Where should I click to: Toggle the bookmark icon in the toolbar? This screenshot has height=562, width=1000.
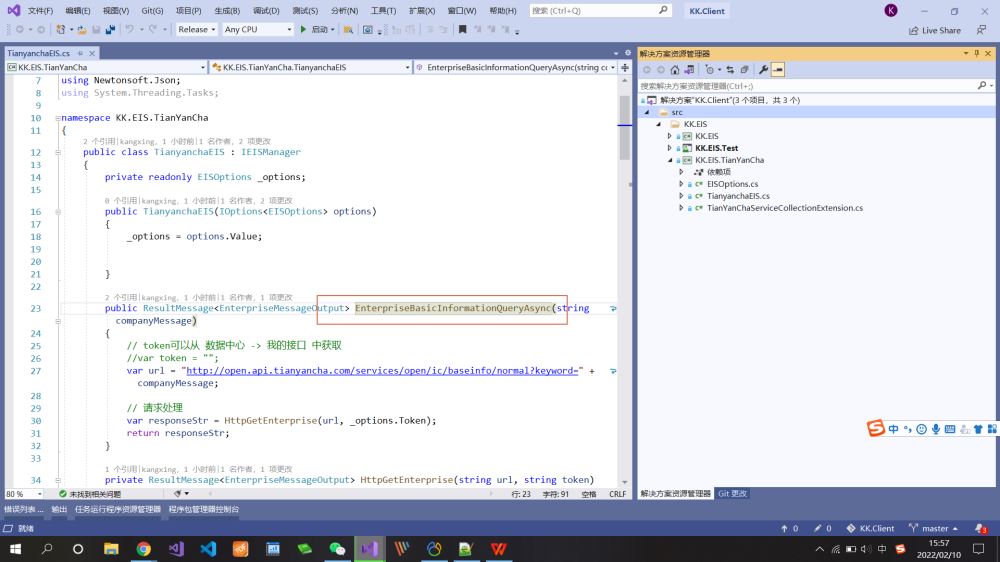pyautogui.click(x=462, y=29)
